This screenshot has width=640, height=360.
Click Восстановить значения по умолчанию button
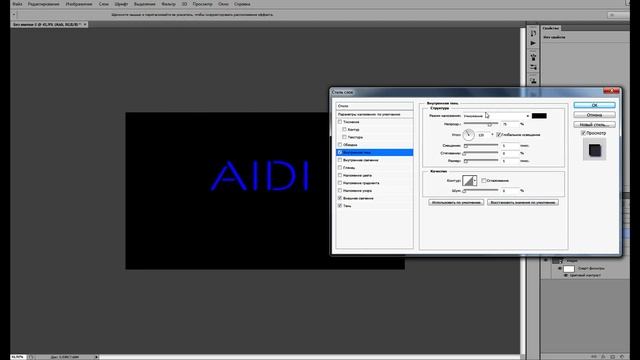coord(522,202)
